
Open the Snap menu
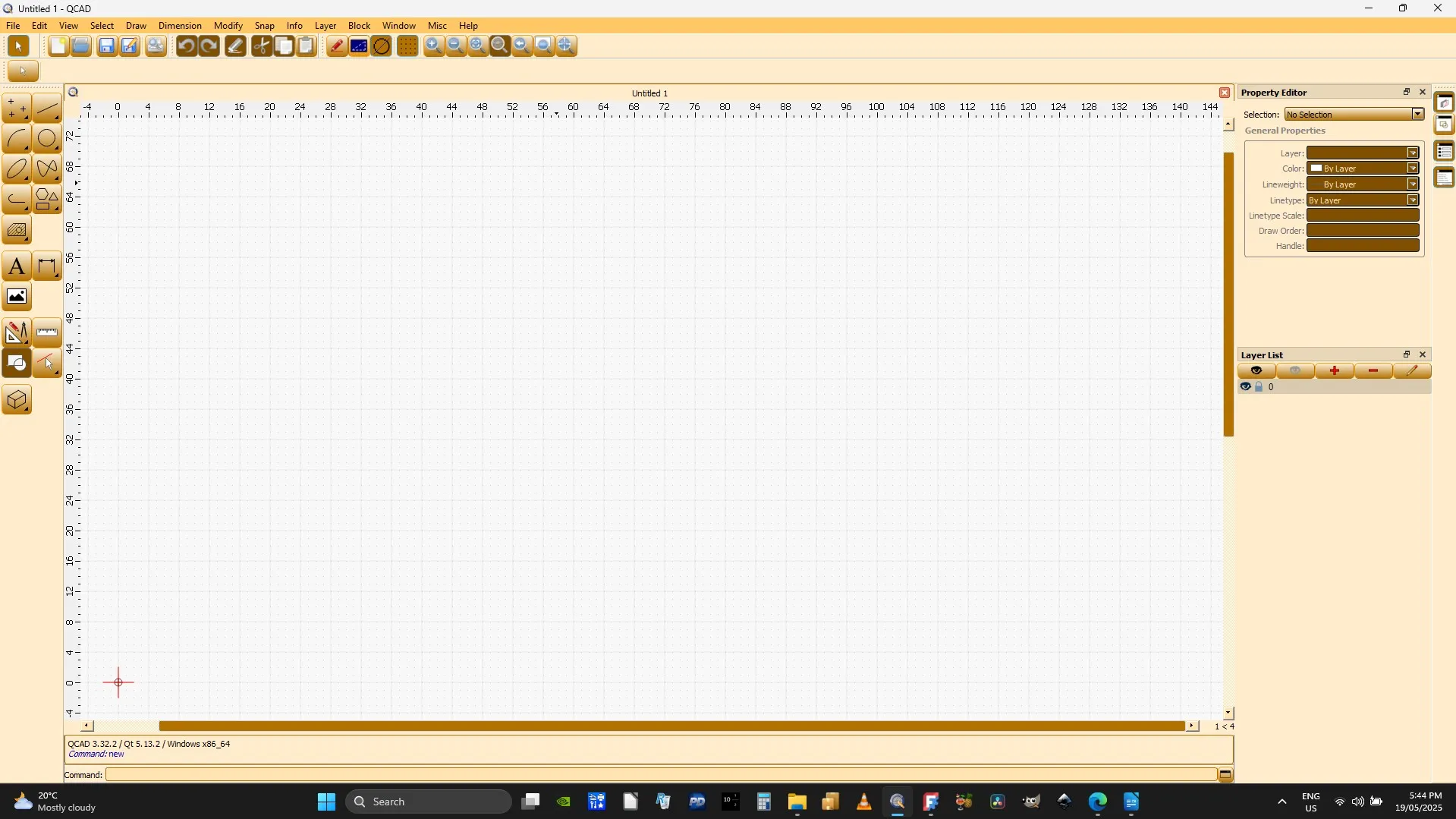tap(264, 25)
